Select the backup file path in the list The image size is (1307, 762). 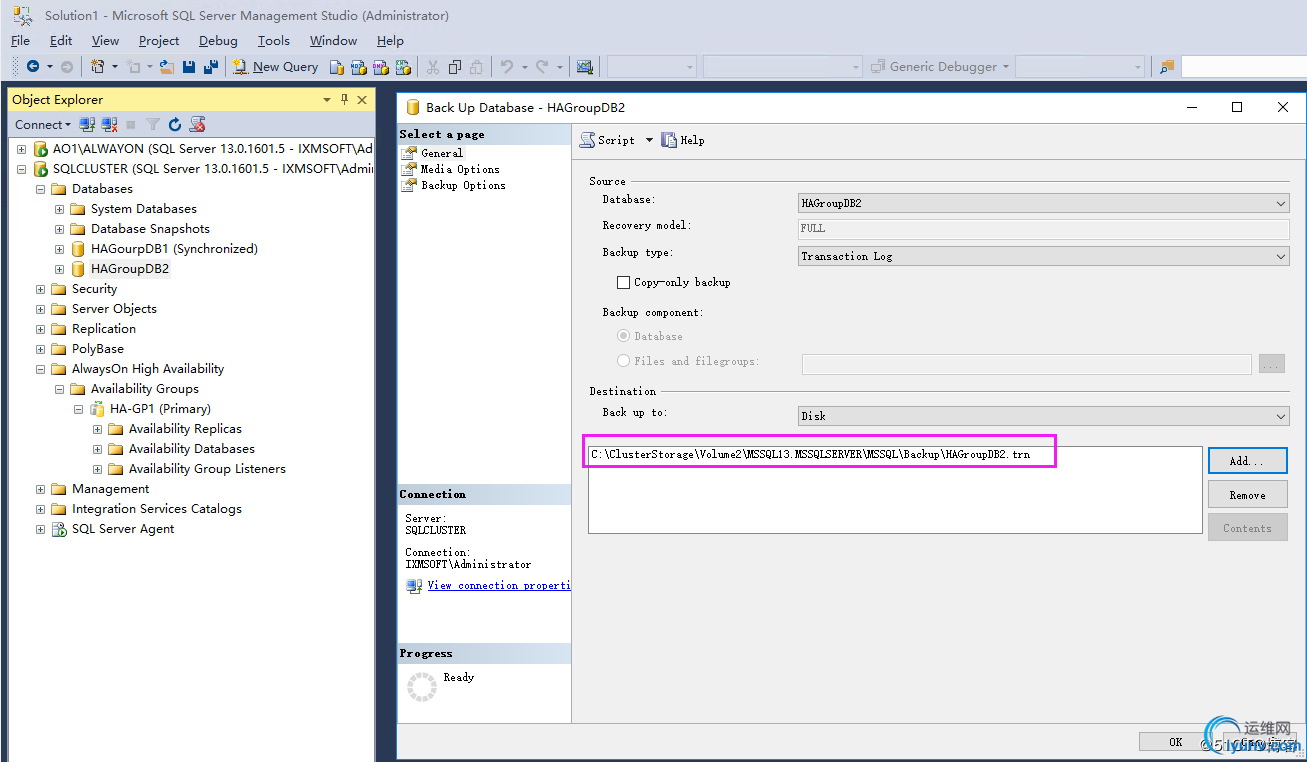click(x=810, y=455)
